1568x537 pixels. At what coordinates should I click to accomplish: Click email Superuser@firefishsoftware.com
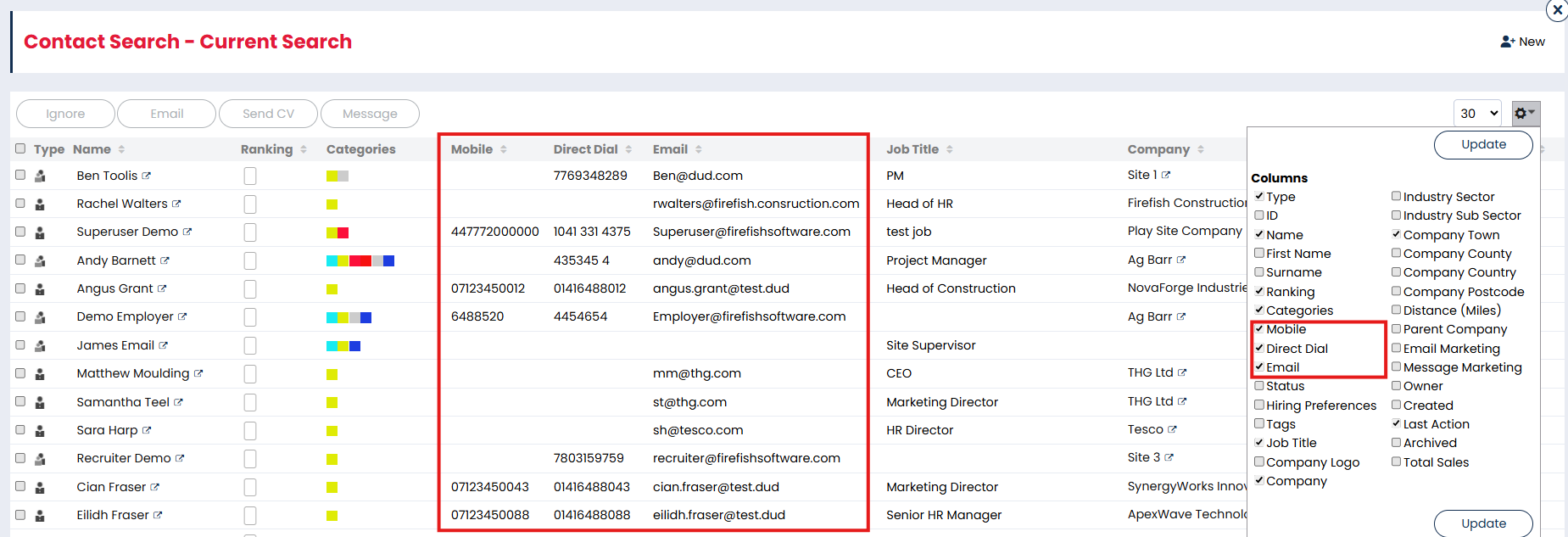click(x=751, y=232)
